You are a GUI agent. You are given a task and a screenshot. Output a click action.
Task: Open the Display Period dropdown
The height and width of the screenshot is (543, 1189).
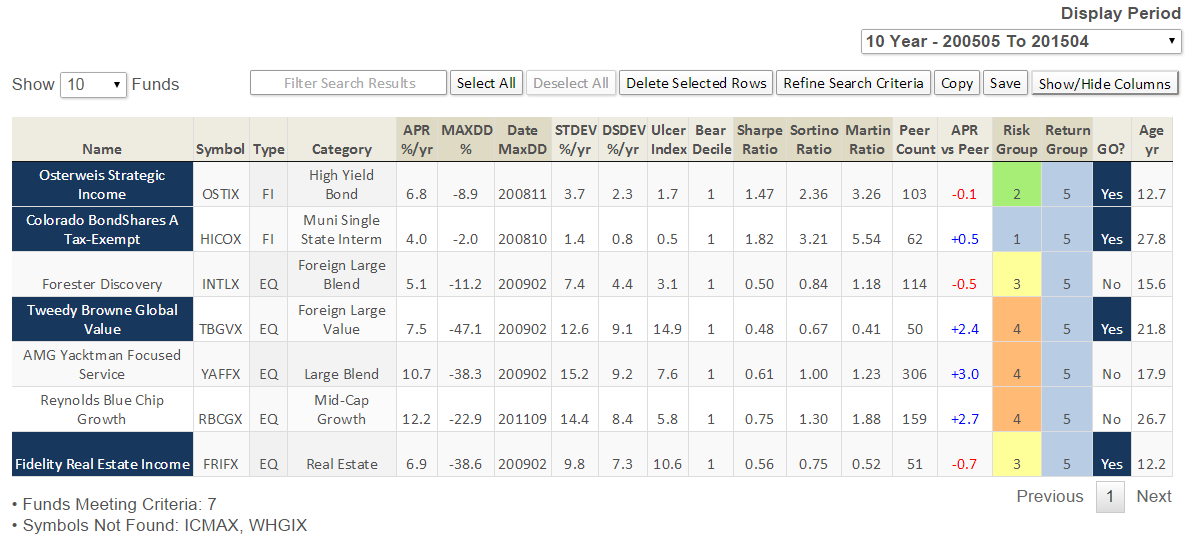coord(1021,42)
